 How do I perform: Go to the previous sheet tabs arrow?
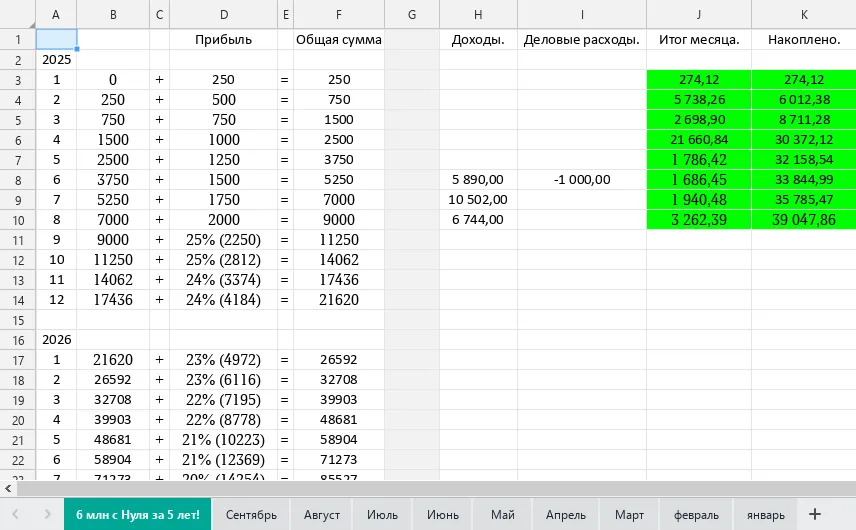[15, 514]
